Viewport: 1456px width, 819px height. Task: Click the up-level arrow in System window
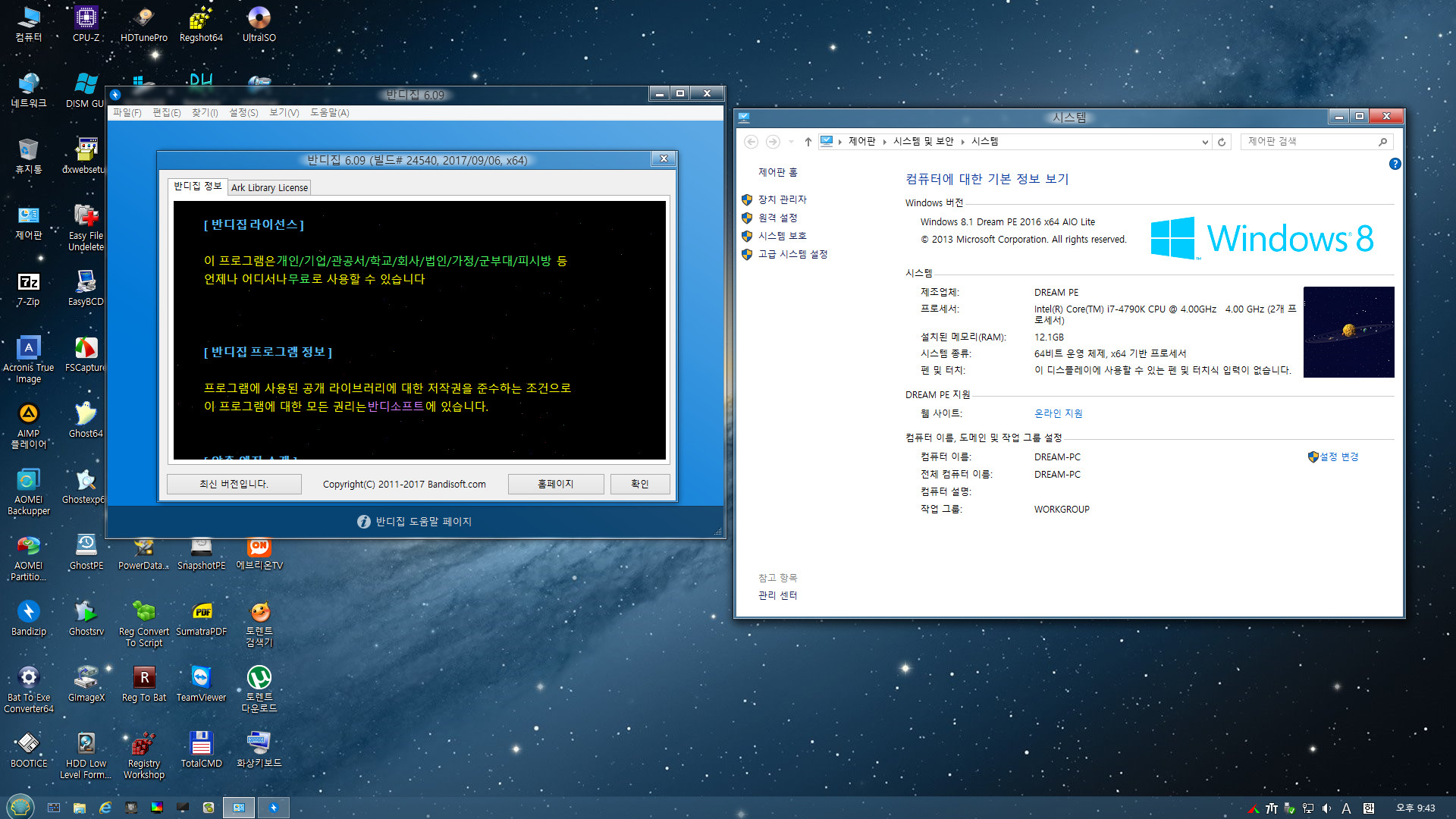pos(808,142)
